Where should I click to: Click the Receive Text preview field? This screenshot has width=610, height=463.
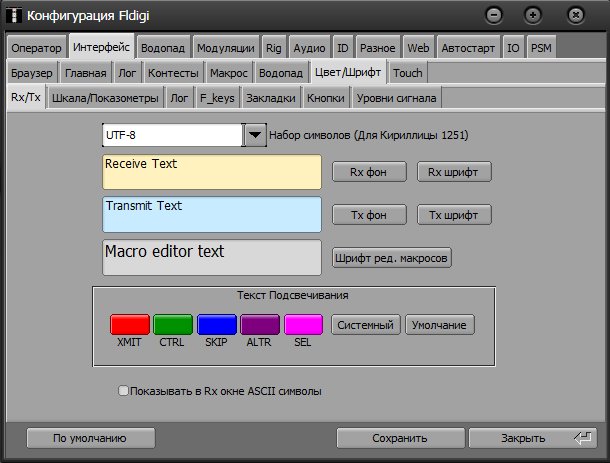point(212,172)
